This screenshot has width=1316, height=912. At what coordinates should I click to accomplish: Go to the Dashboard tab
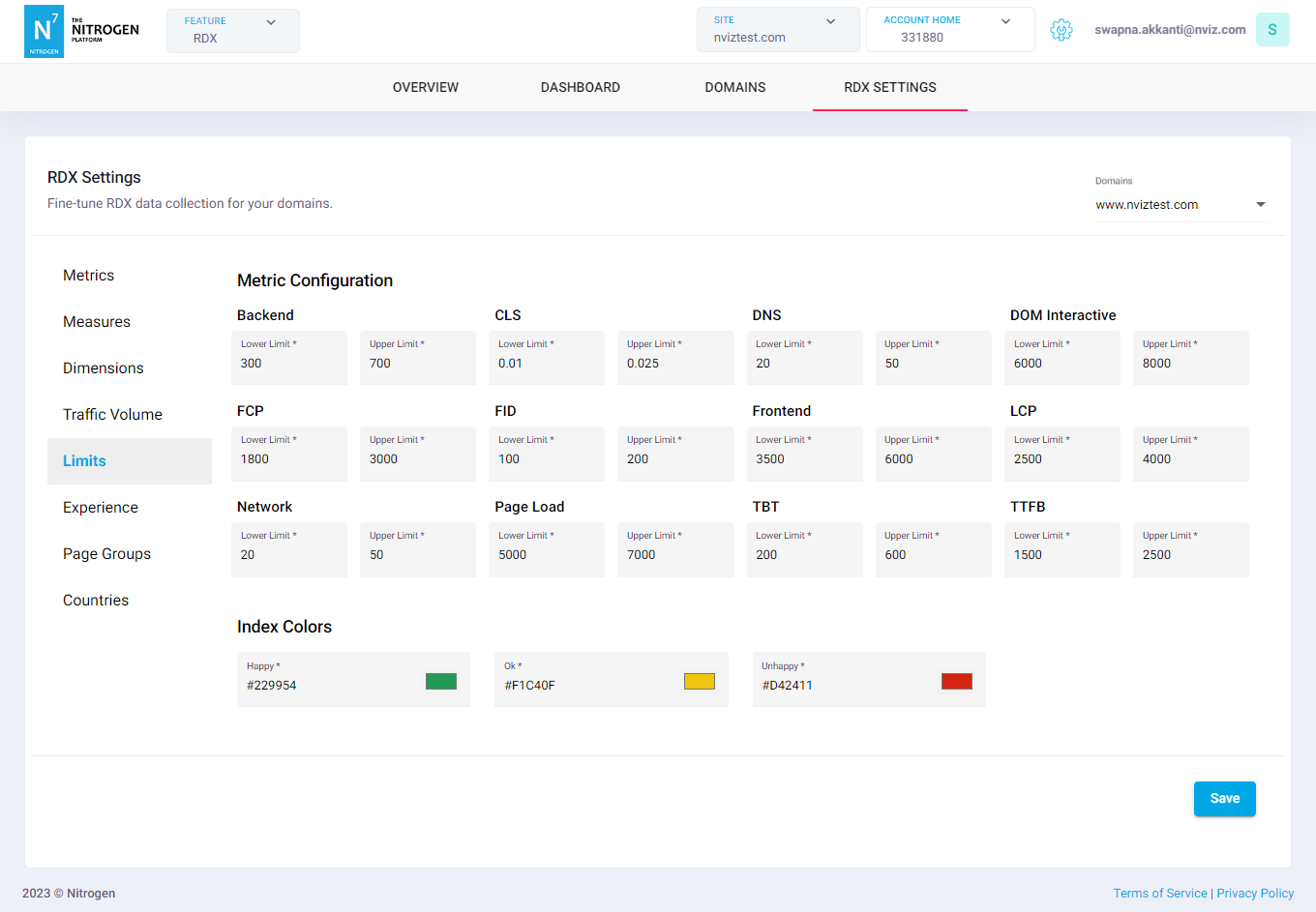[x=581, y=87]
